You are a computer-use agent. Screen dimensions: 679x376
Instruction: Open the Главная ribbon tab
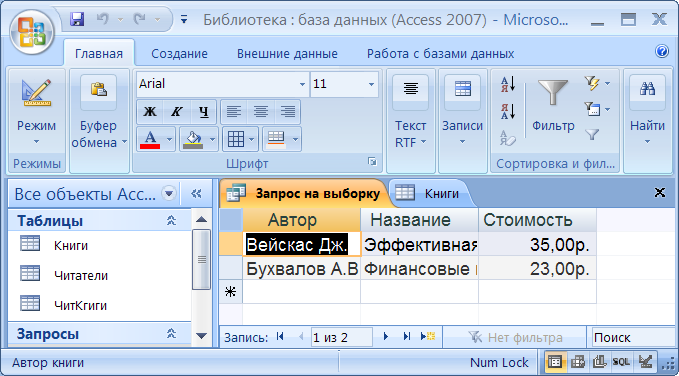[99, 54]
